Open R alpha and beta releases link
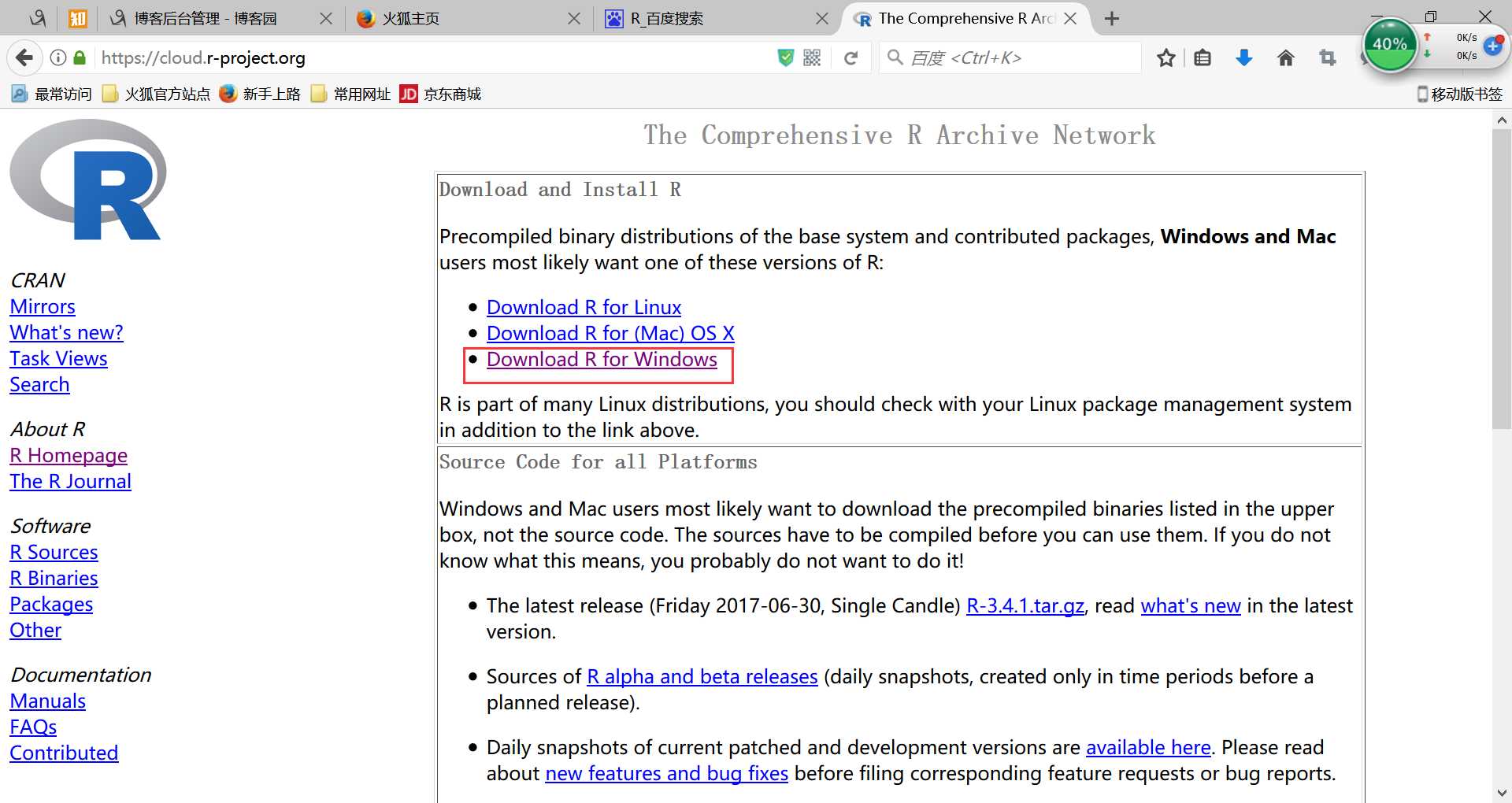This screenshot has height=803, width=1512. 702,676
